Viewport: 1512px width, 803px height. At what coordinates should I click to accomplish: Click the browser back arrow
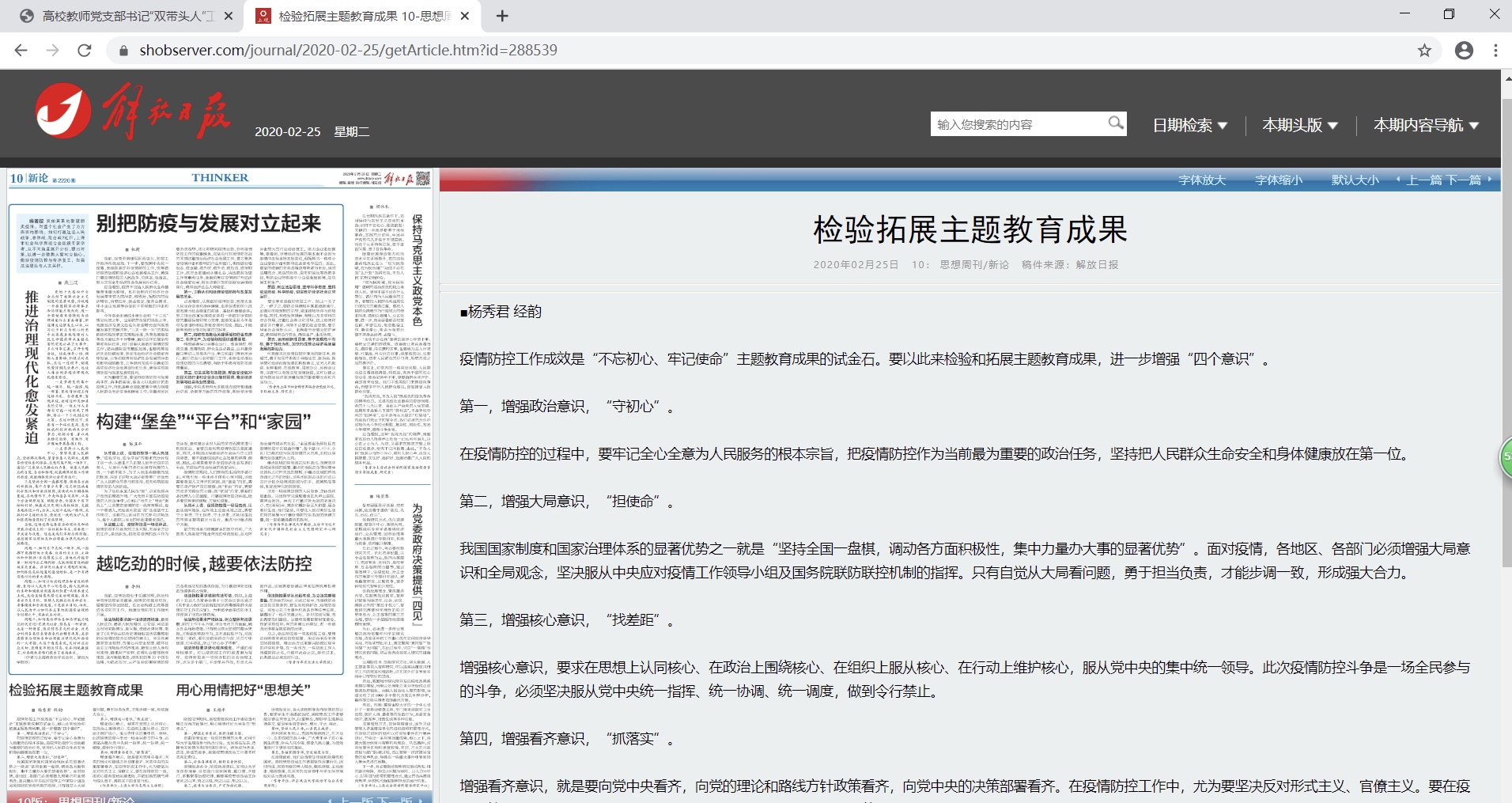coord(21,50)
